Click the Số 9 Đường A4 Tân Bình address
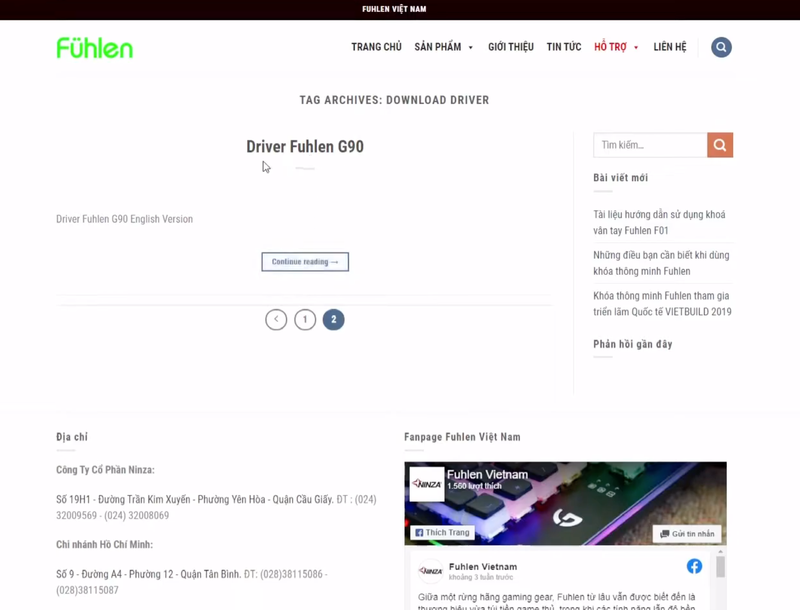 click(x=192, y=582)
